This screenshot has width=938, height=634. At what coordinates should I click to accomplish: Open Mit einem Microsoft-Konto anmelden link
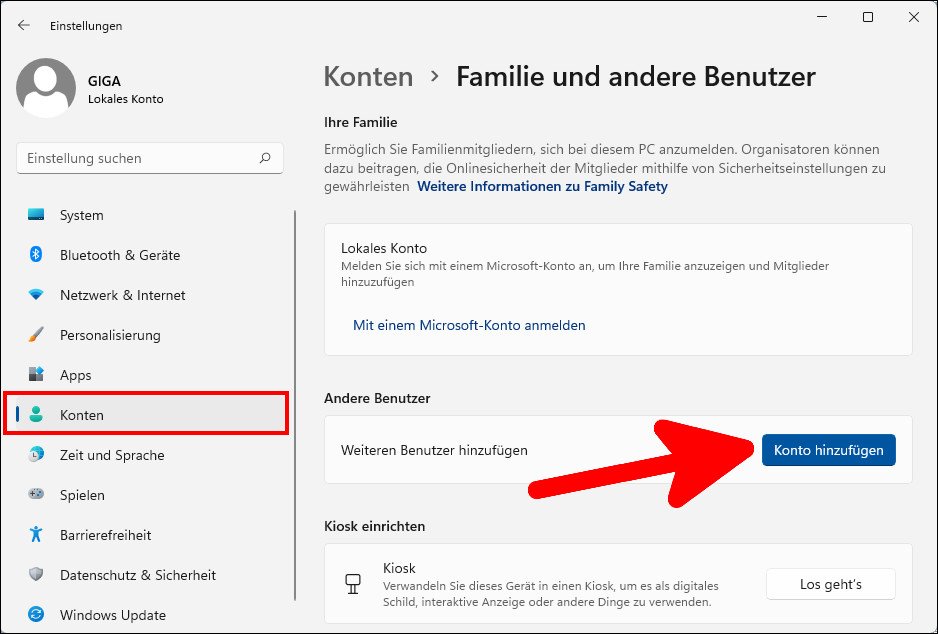pyautogui.click(x=469, y=325)
